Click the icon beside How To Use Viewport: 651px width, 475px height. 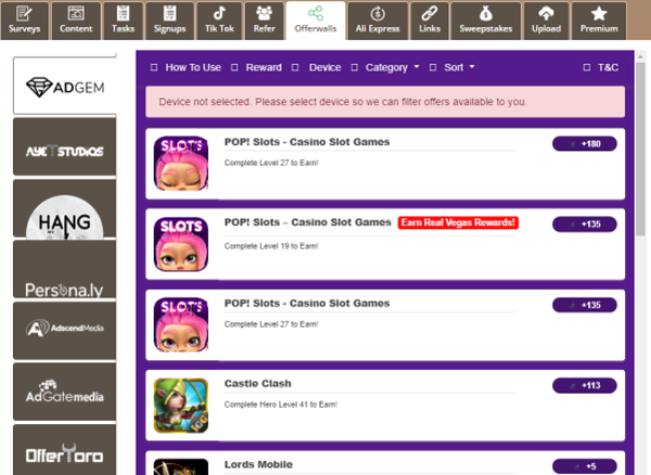pos(154,67)
